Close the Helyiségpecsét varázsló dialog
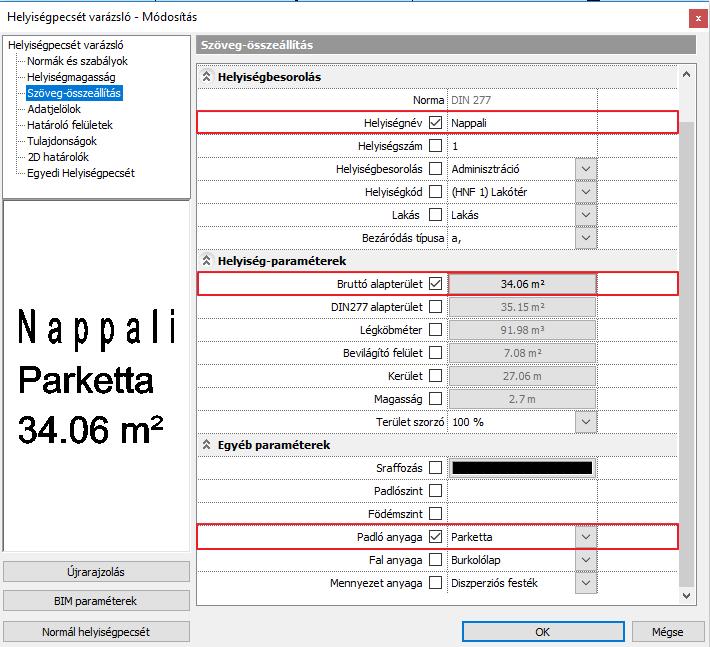Image resolution: width=710 pixels, height=647 pixels. pos(698,19)
